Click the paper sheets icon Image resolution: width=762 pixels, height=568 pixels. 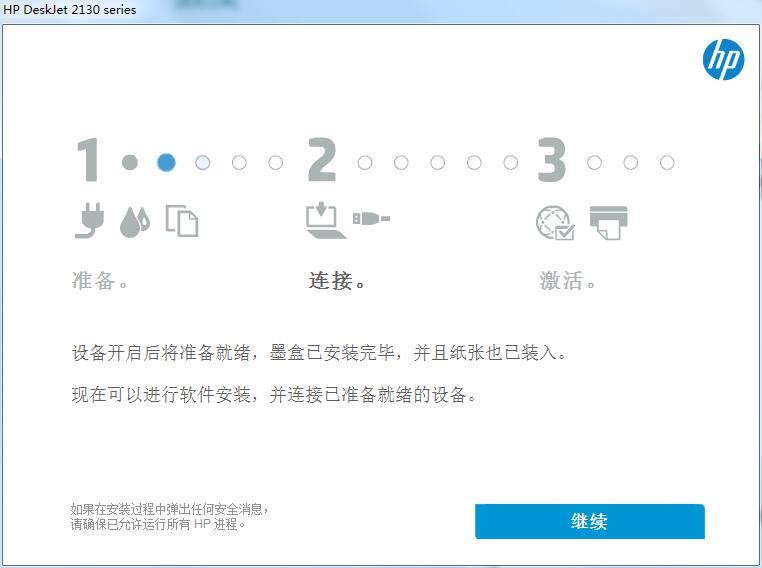point(182,221)
